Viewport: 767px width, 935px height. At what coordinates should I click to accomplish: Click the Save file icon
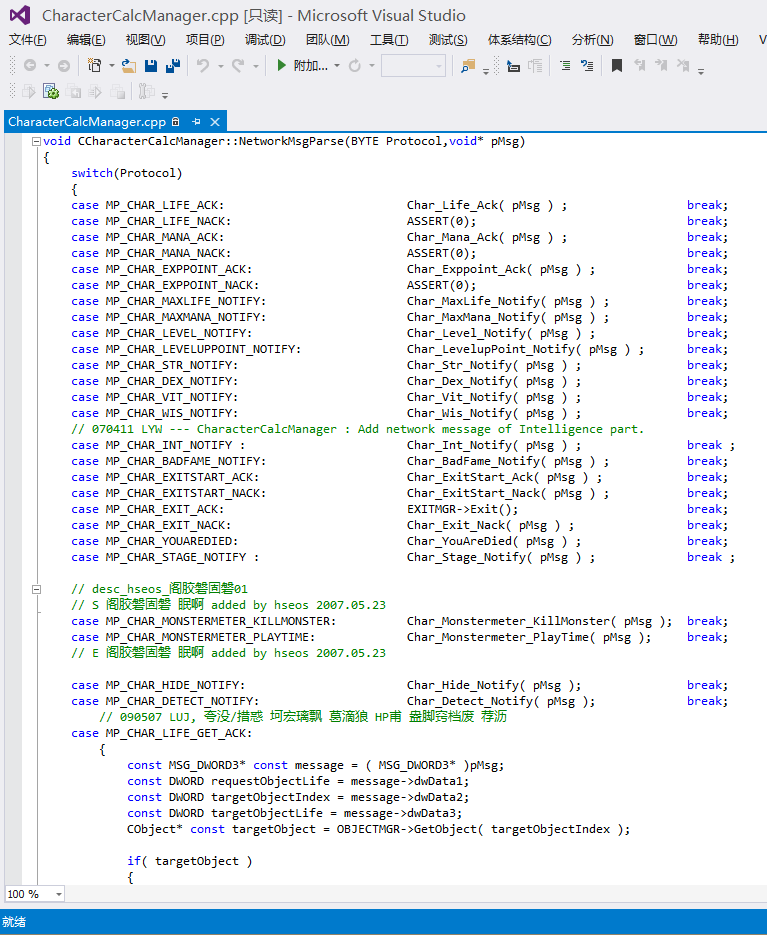(x=151, y=66)
